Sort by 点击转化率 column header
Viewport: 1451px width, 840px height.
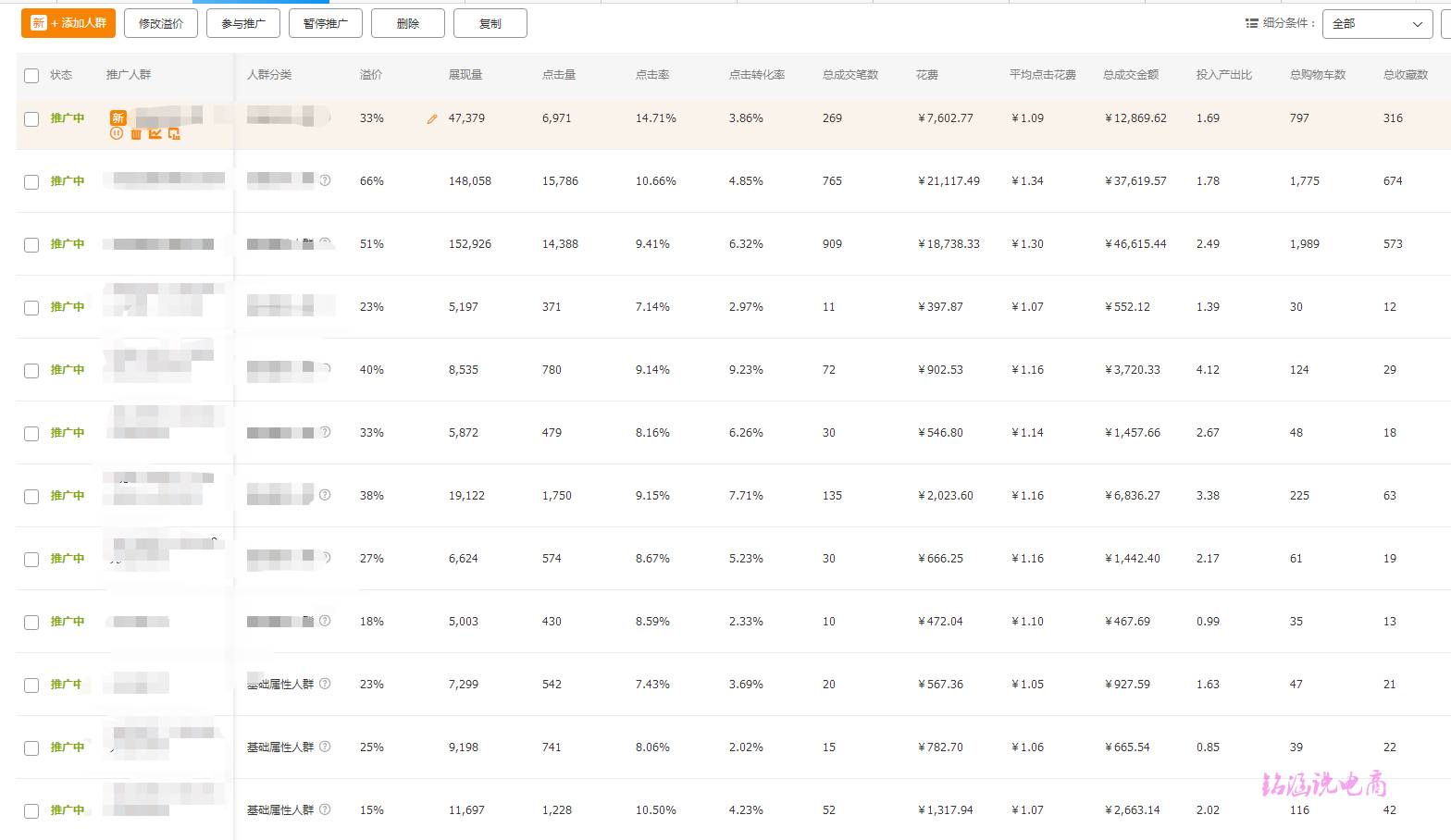tap(757, 75)
